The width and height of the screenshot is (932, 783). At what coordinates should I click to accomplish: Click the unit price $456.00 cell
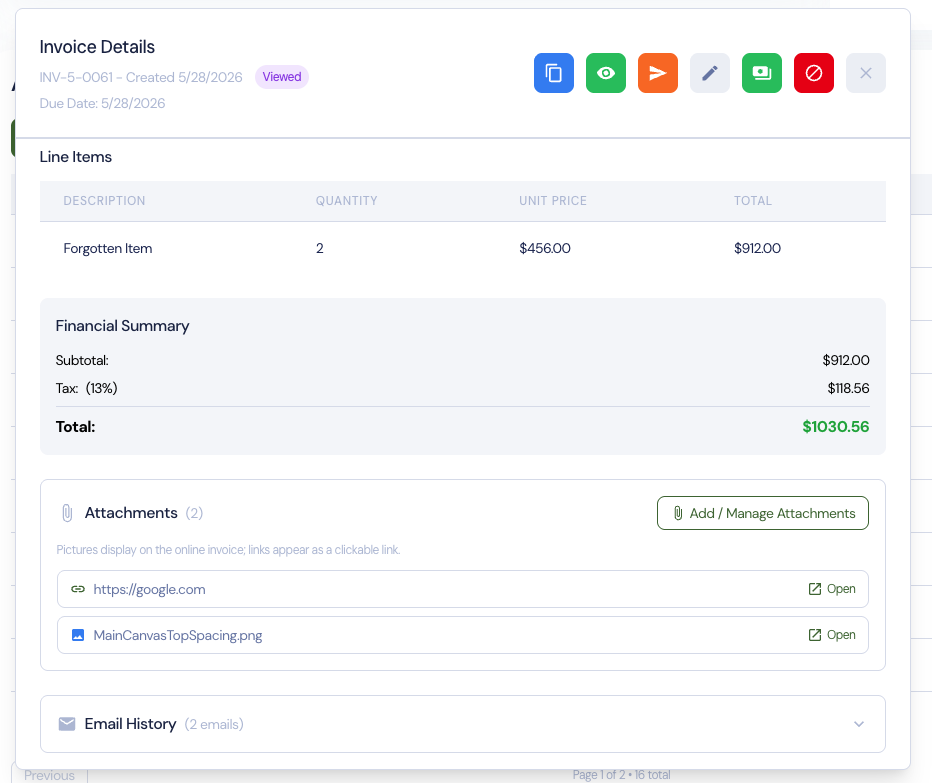[x=545, y=249]
